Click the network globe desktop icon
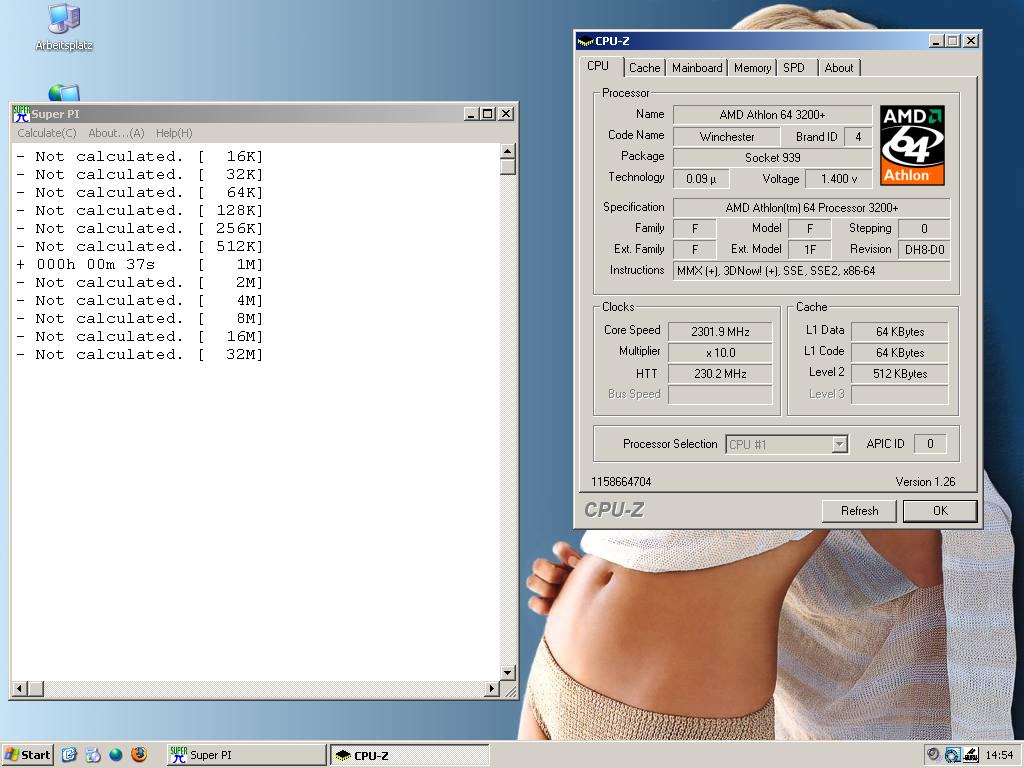The width and height of the screenshot is (1024, 768). [x=64, y=93]
